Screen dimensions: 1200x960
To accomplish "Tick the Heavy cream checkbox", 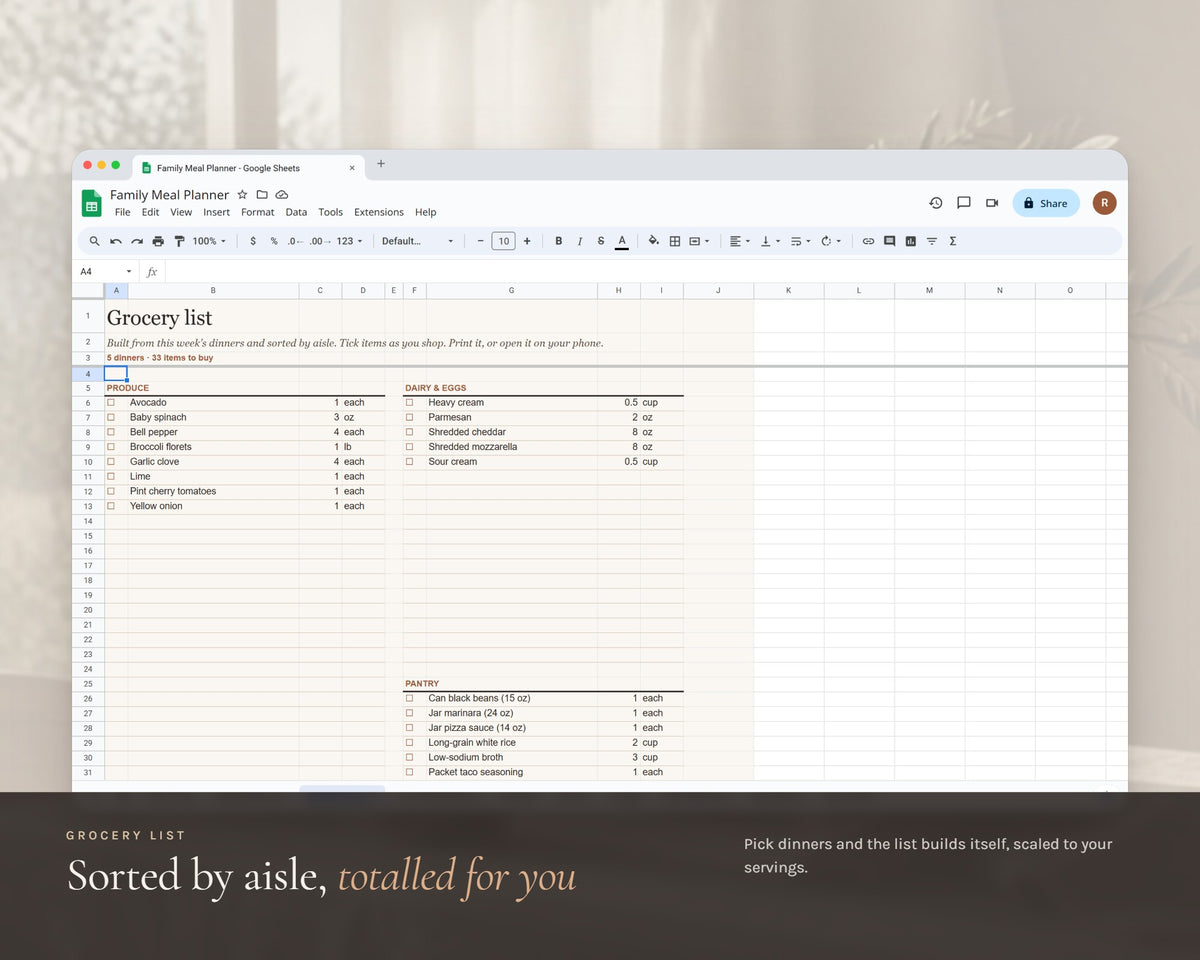I will [x=409, y=403].
